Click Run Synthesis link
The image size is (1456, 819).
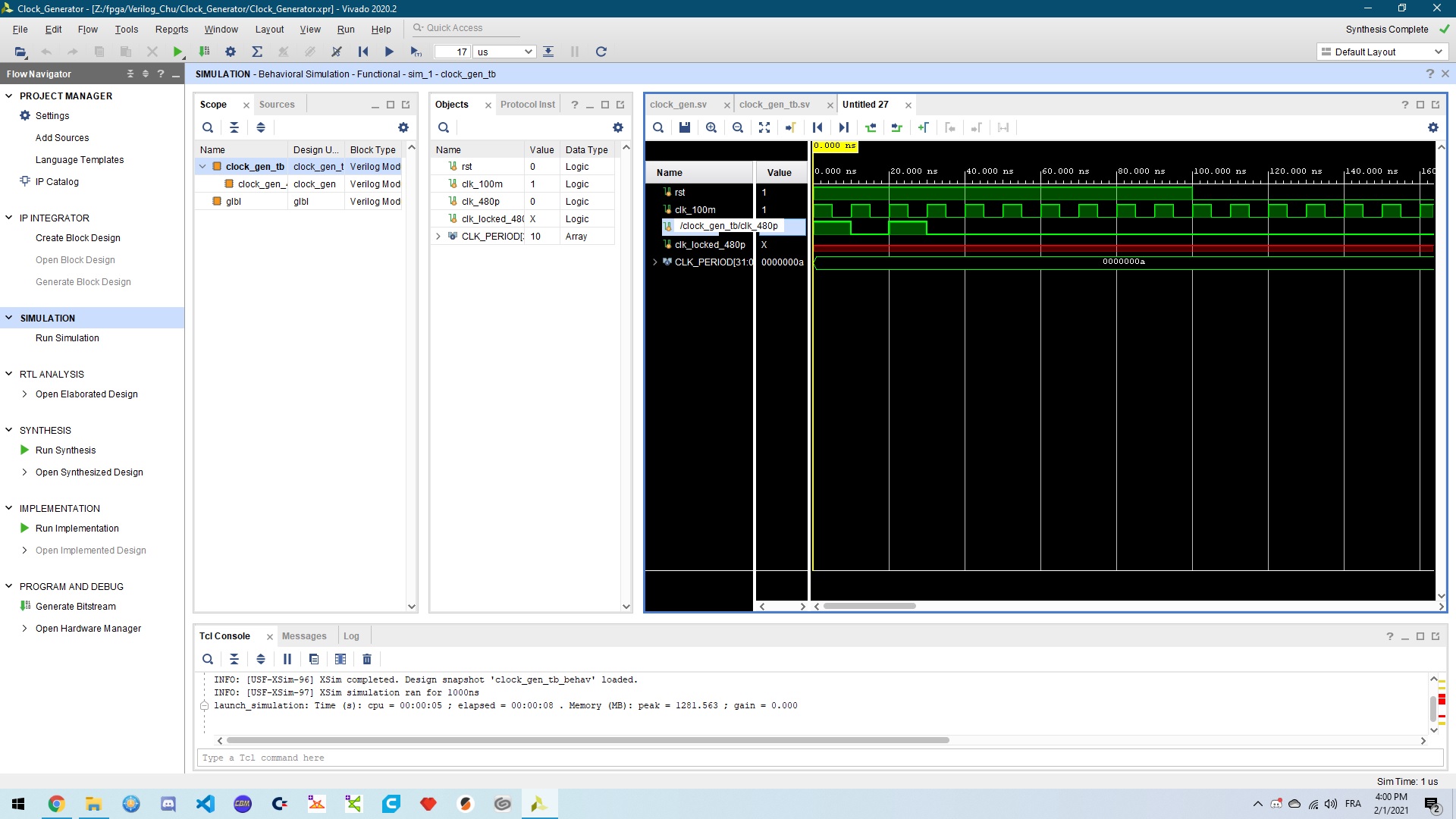(x=65, y=450)
